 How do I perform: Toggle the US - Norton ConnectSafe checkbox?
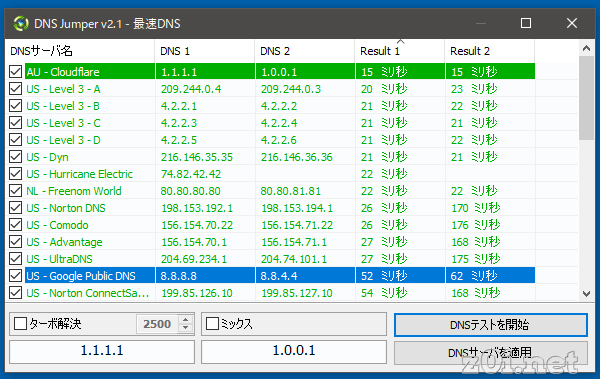15,293
